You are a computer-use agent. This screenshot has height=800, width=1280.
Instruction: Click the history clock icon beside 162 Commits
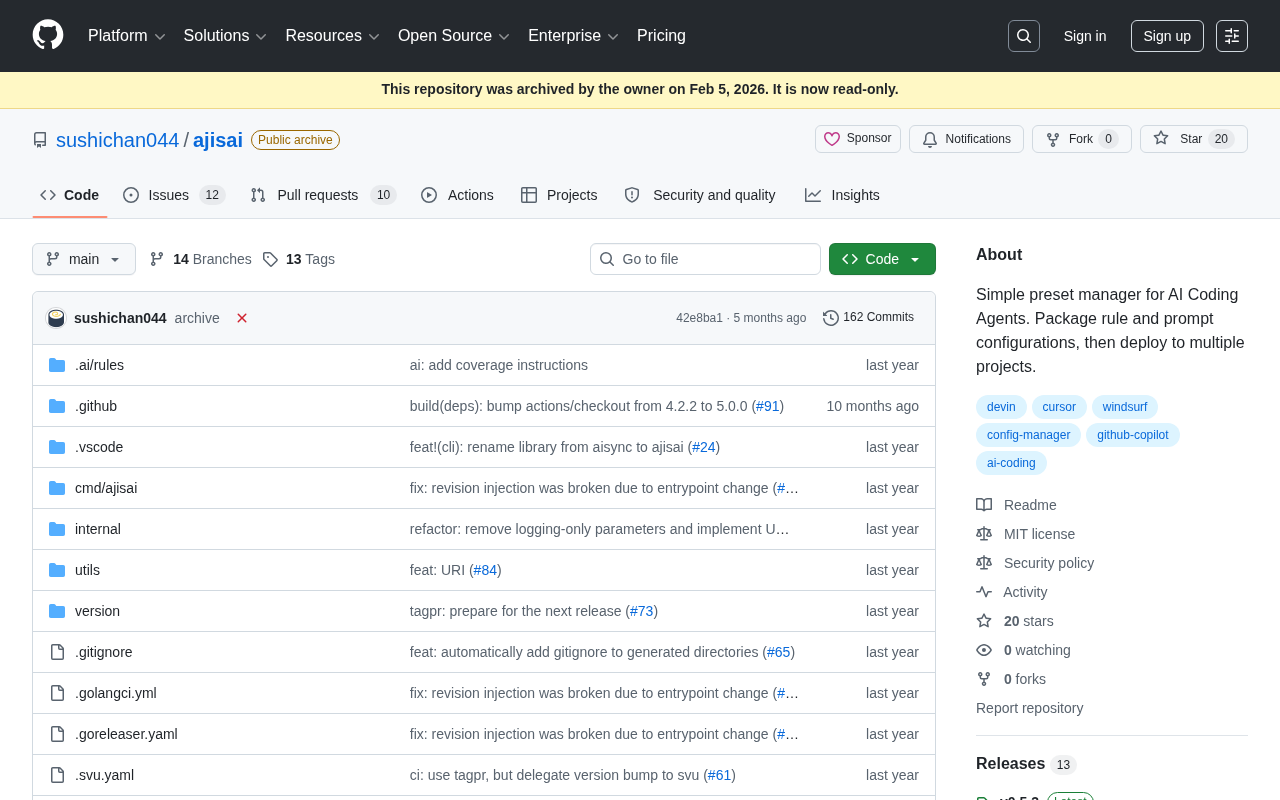831,318
